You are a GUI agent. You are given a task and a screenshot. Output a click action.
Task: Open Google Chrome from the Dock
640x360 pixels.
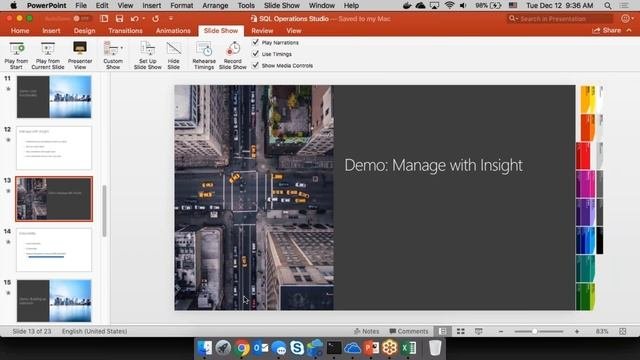click(x=242, y=348)
